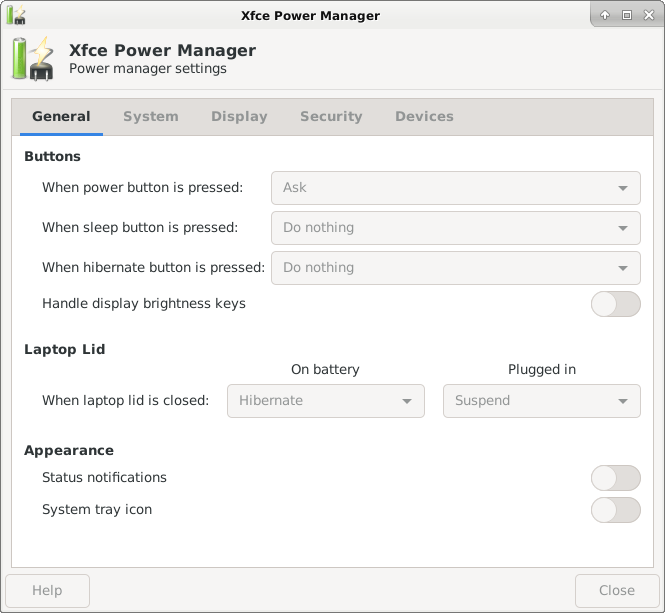Click the roll-up window arrow button
The image size is (665, 613).
[x=605, y=15]
